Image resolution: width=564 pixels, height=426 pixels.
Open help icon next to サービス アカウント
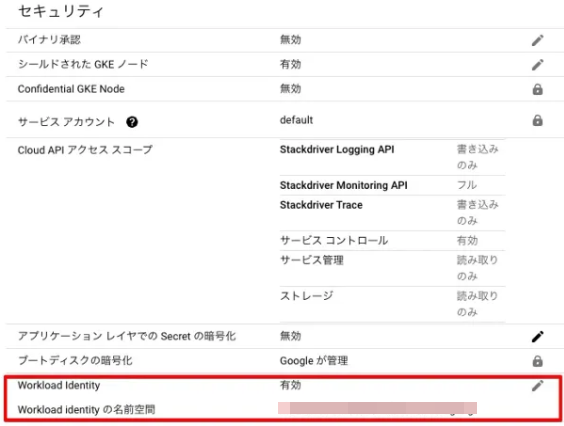[x=132, y=122]
